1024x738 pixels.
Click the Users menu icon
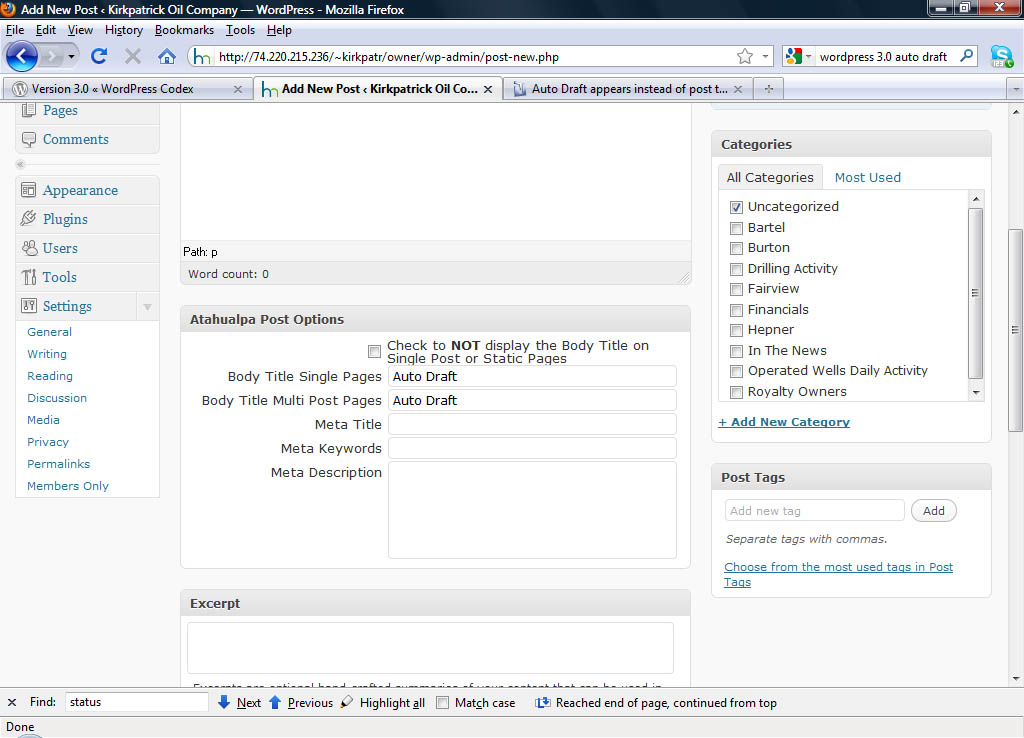(x=29, y=248)
